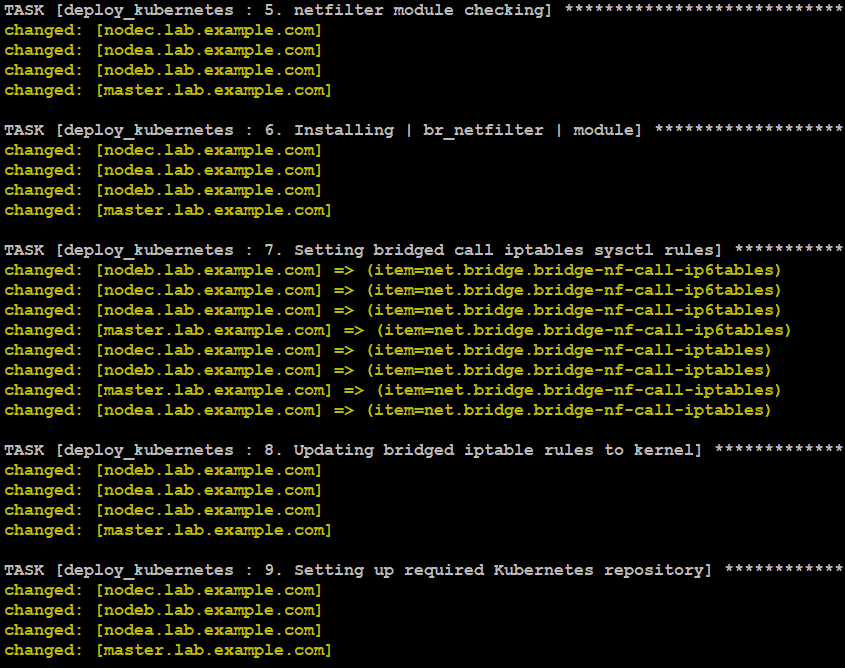This screenshot has height=668, width=845.
Task: Select nodec changed line under task 9
Action: click(x=163, y=590)
